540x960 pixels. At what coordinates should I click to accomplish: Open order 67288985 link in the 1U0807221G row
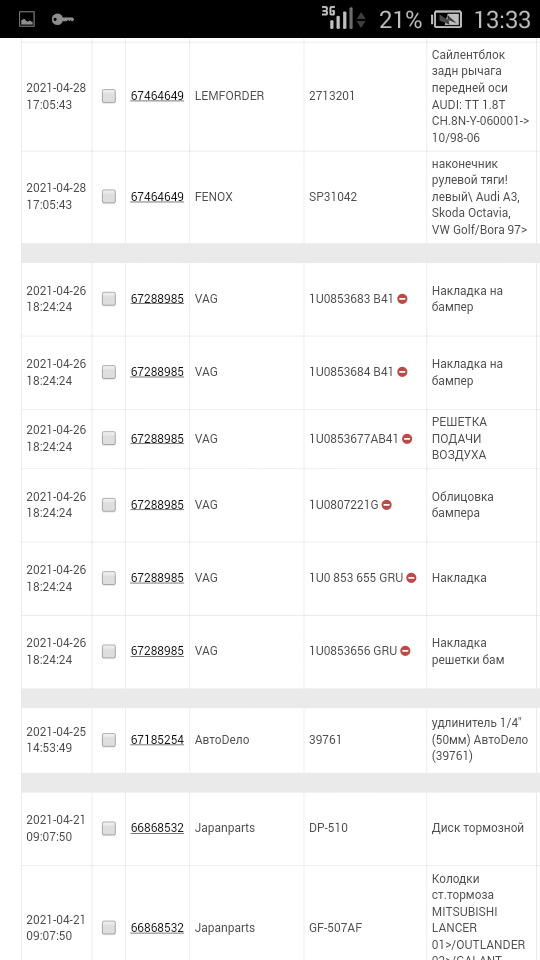tap(157, 505)
